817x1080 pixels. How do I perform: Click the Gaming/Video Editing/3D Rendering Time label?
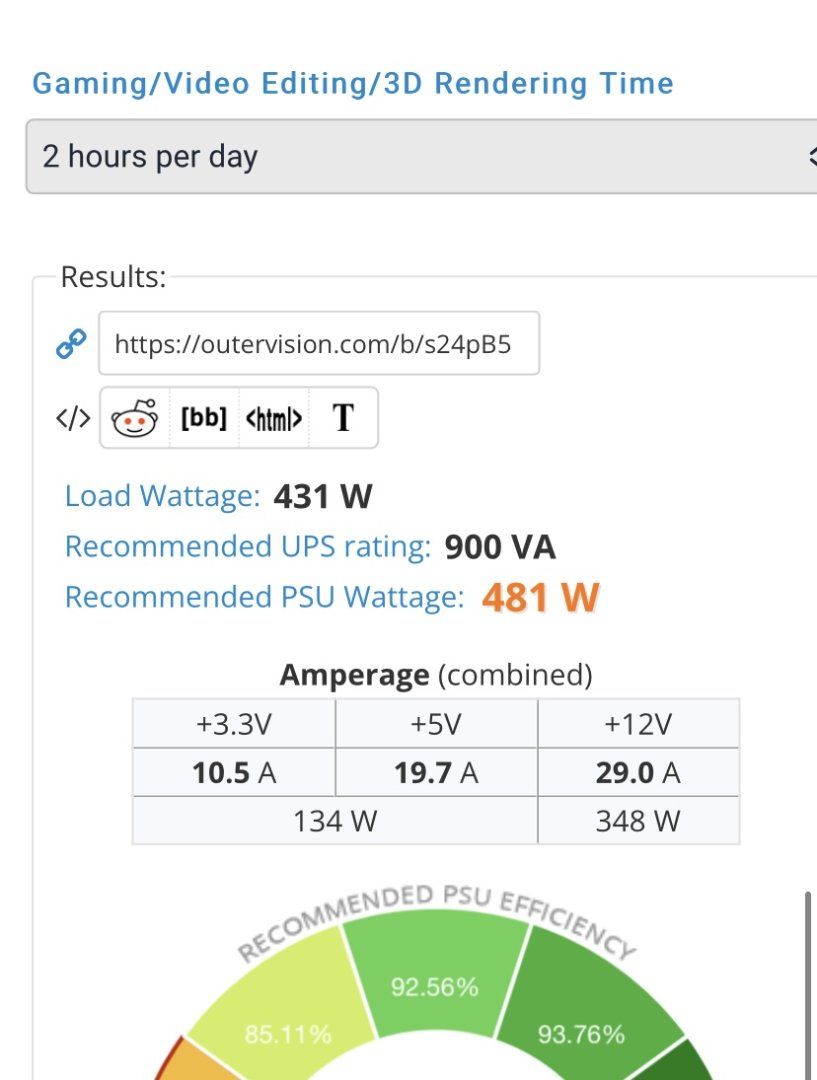coord(353,83)
